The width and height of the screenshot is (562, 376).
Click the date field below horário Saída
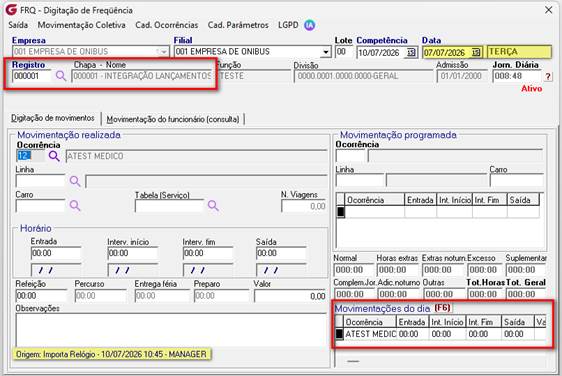(281, 270)
